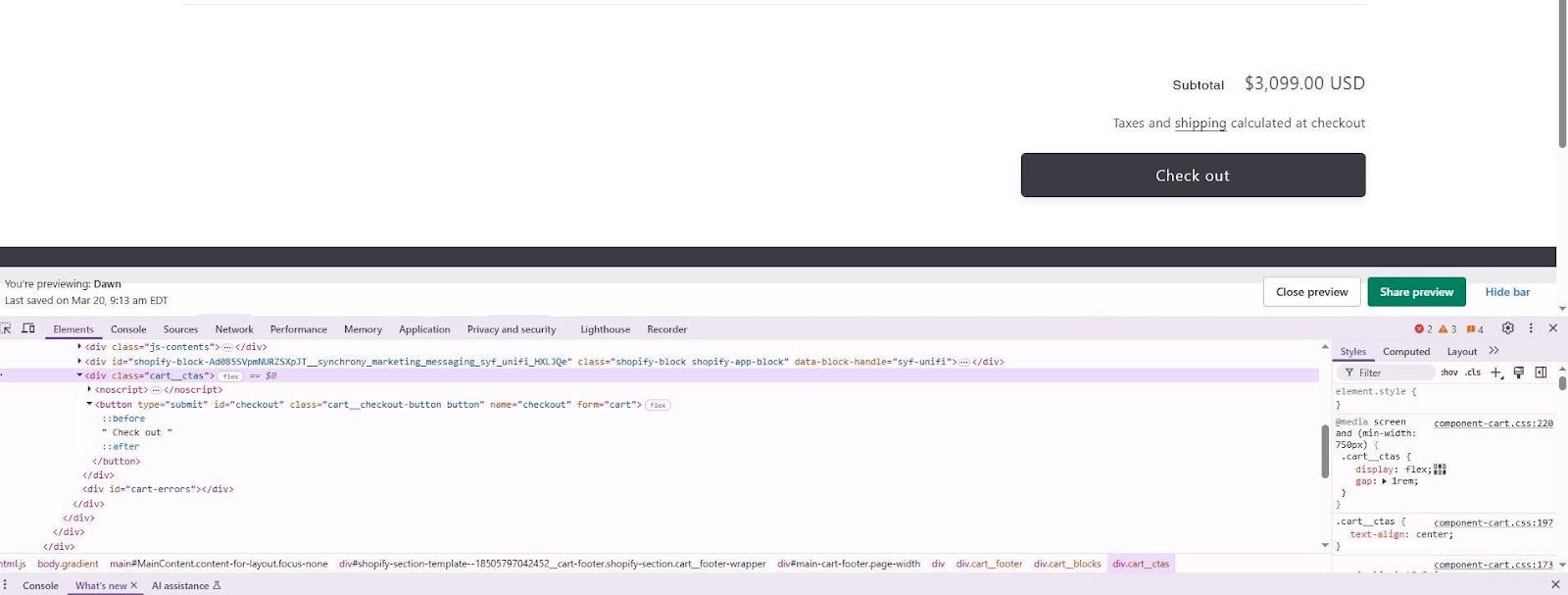Show more style tabs with the chevron
Viewport: 1568px width, 595px height.
pyautogui.click(x=1494, y=351)
